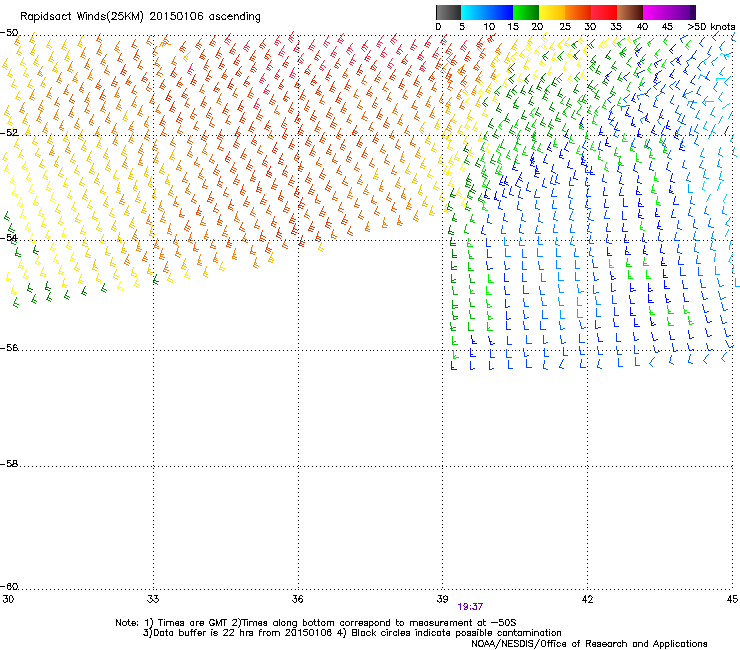This screenshot has width=740, height=650.
Task: Click the note line 'Times are GMT'
Action: [x=193, y=623]
